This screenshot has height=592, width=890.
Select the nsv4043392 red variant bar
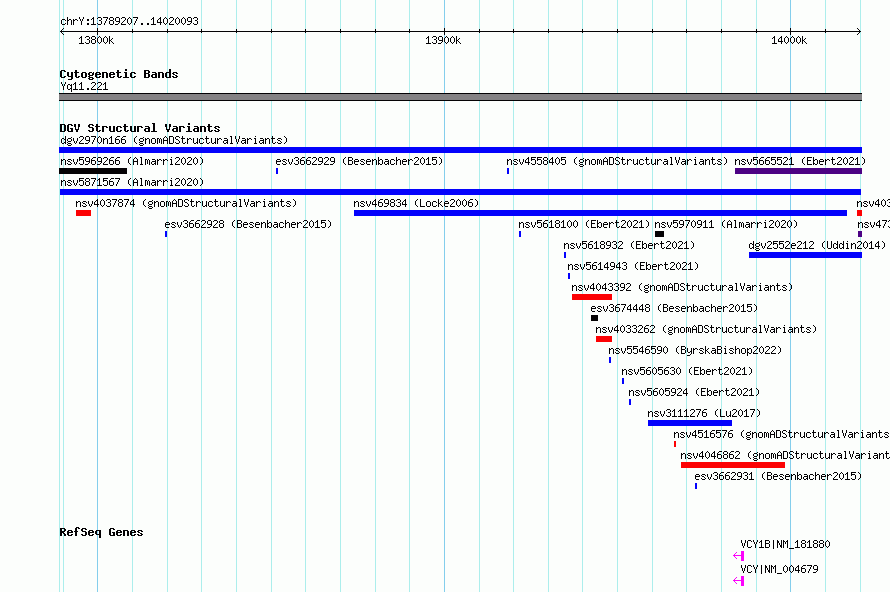(592, 297)
